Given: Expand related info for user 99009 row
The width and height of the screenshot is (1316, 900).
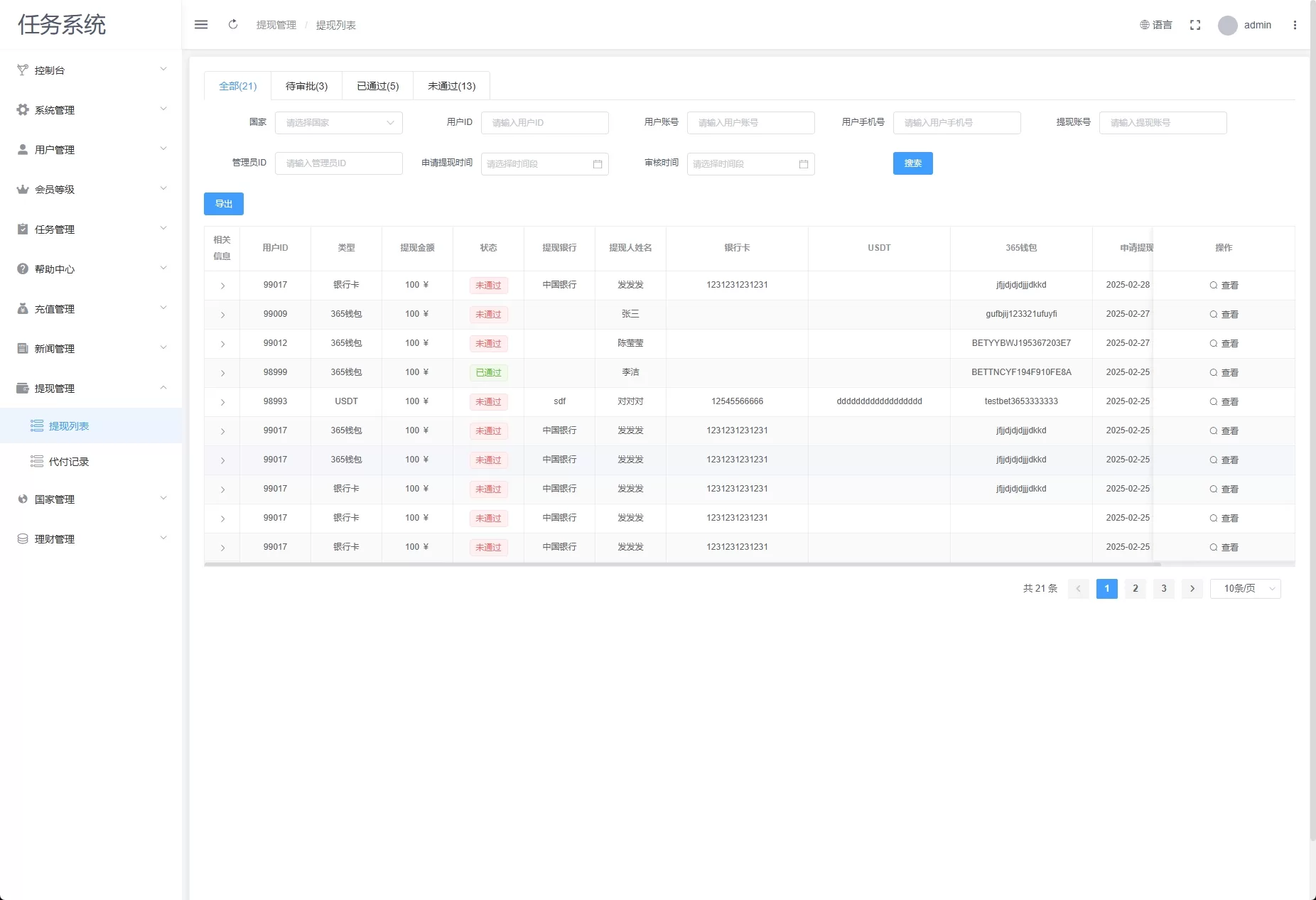Looking at the screenshot, I should coord(222,315).
